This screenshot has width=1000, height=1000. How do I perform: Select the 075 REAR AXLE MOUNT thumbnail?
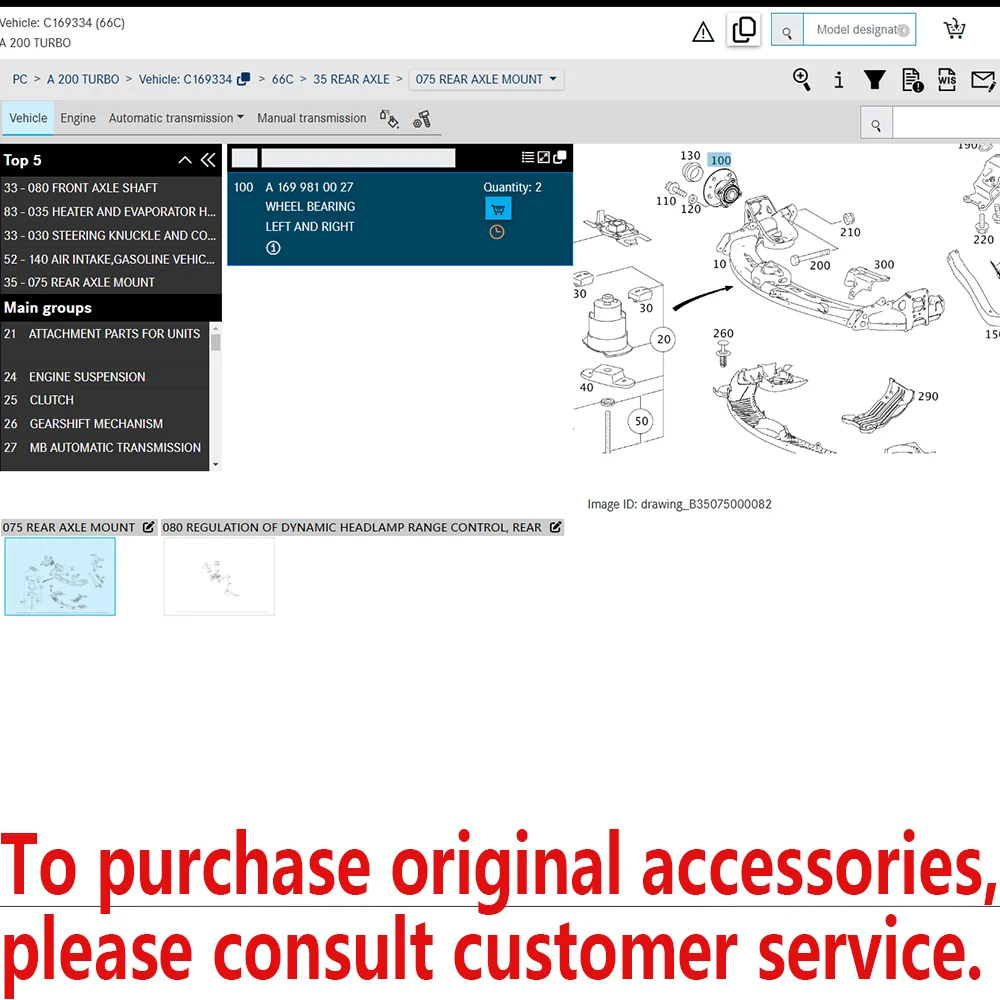[x=60, y=577]
